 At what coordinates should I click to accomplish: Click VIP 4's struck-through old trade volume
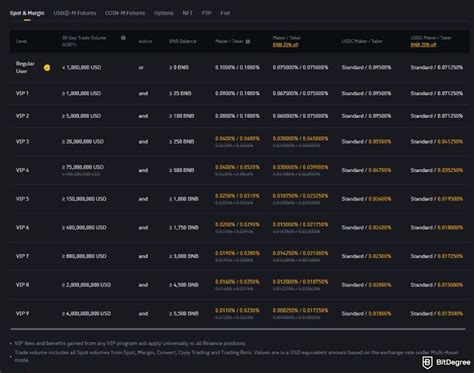pos(81,174)
